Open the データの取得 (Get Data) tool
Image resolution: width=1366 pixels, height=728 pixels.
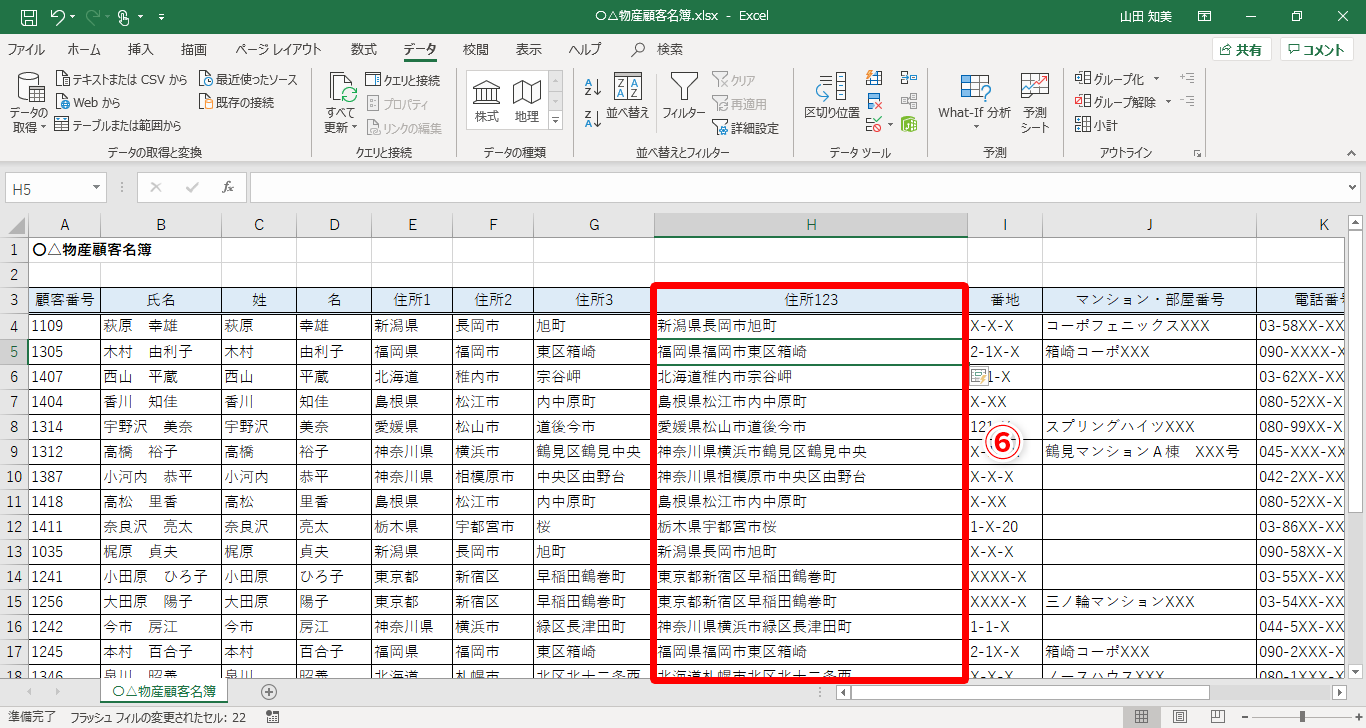tap(29, 105)
